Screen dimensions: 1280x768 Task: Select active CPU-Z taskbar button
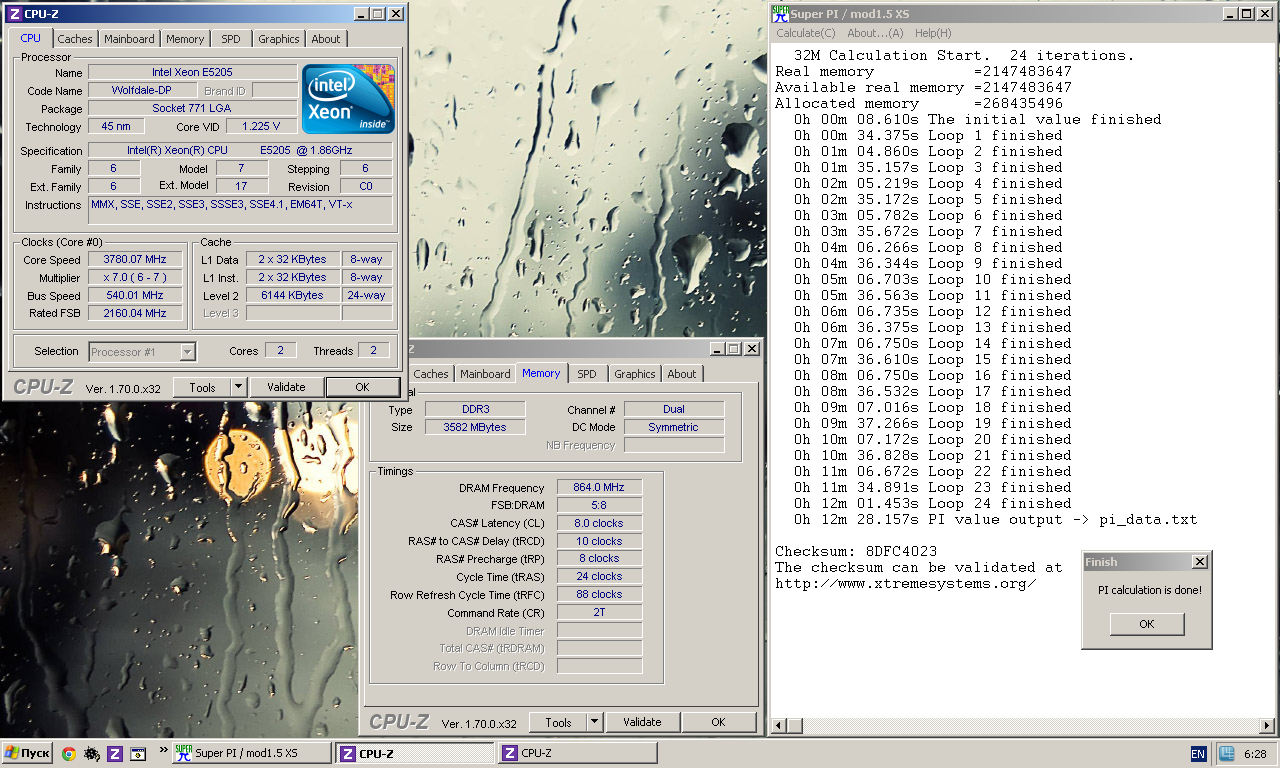(x=414, y=753)
